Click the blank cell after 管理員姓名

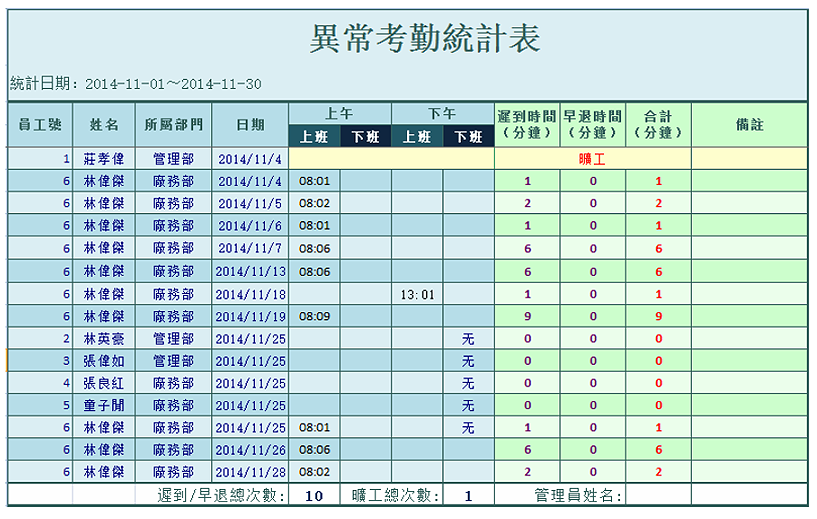tap(658, 496)
